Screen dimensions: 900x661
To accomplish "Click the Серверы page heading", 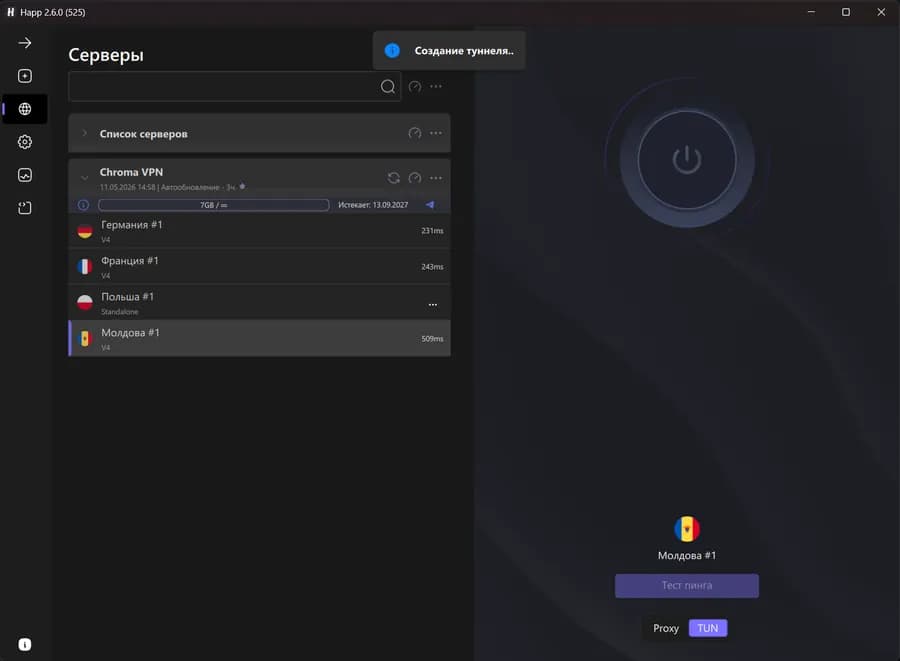I will click(106, 55).
